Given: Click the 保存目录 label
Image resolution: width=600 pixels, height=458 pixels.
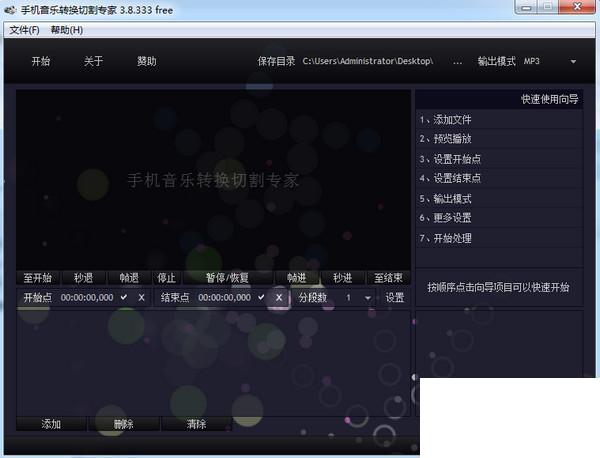Looking at the screenshot, I should point(276,61).
